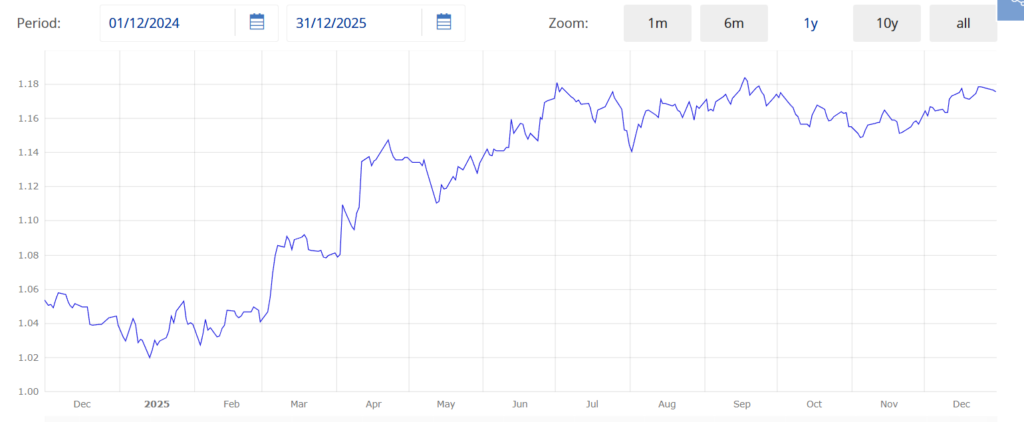Click the start date field 01/12/2024

click(x=166, y=23)
